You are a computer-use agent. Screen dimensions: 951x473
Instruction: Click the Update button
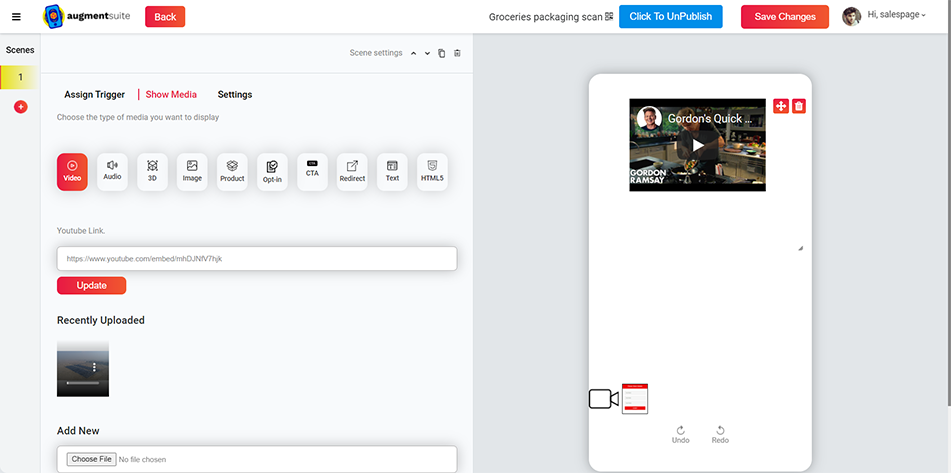tap(92, 286)
